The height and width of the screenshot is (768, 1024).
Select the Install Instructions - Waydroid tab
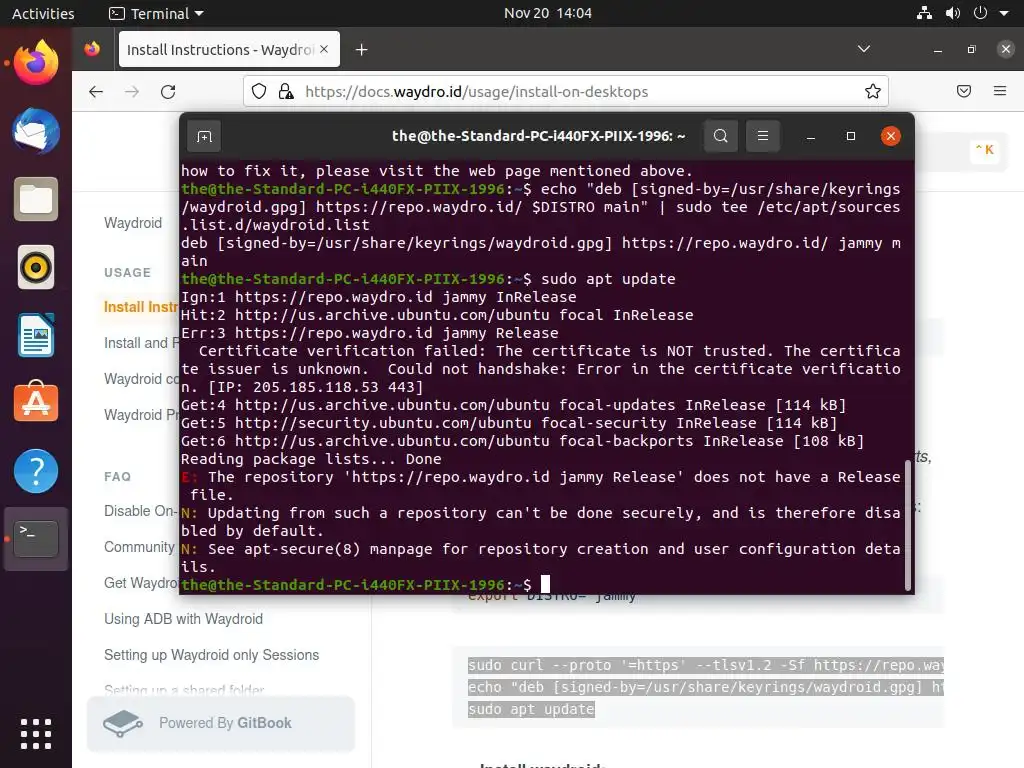(x=229, y=50)
